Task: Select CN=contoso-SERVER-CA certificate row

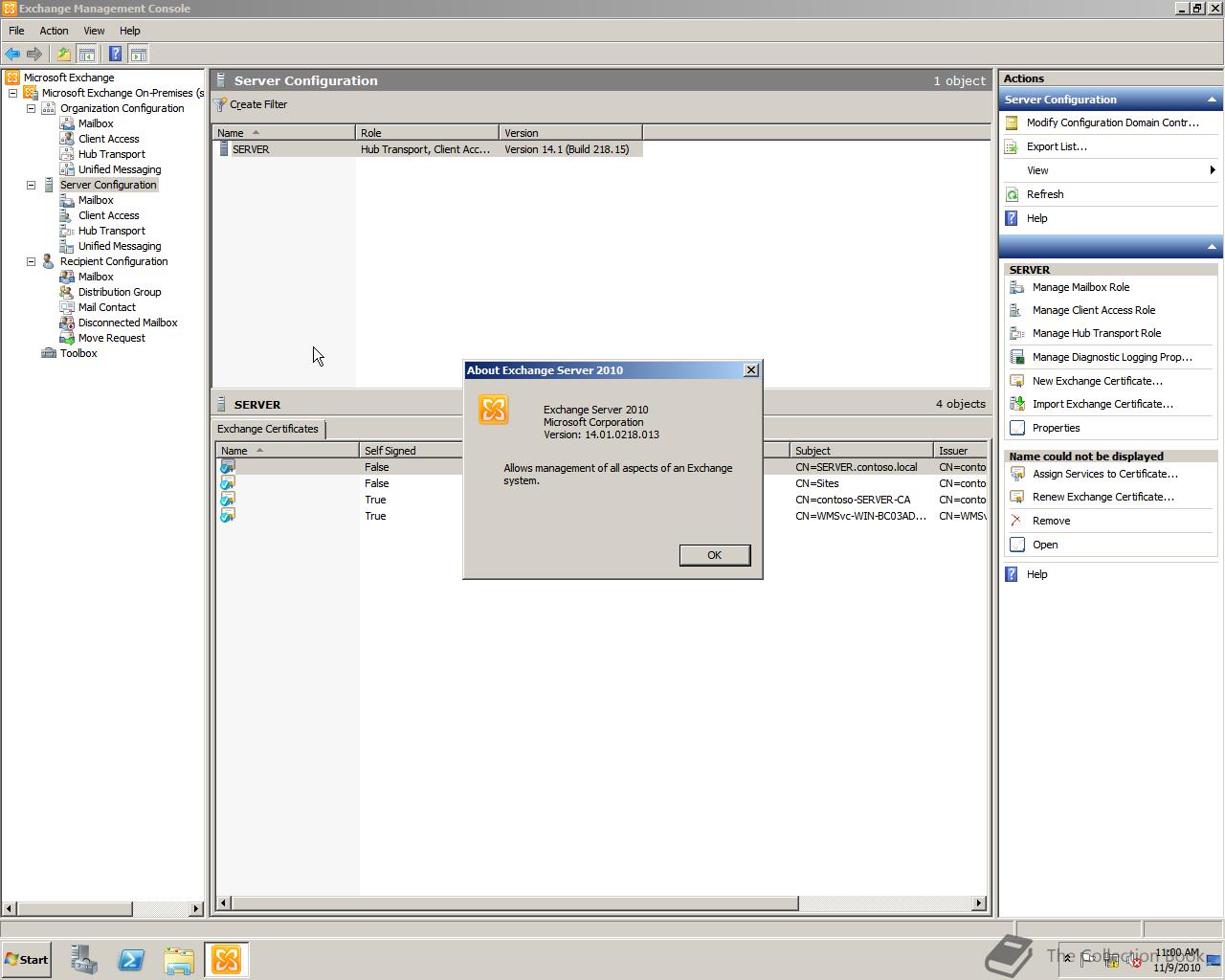Action: [601, 500]
